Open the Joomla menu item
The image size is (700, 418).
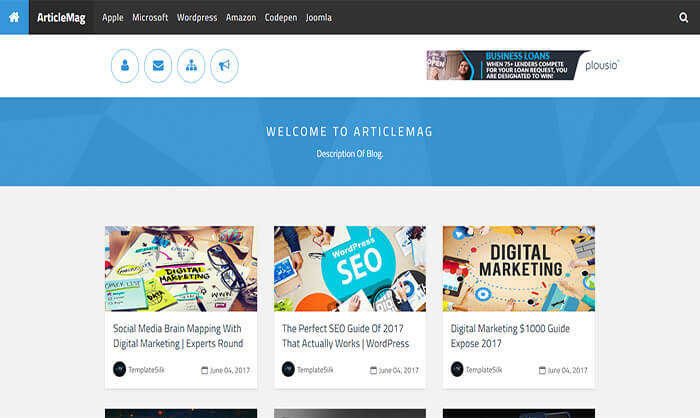tap(319, 17)
